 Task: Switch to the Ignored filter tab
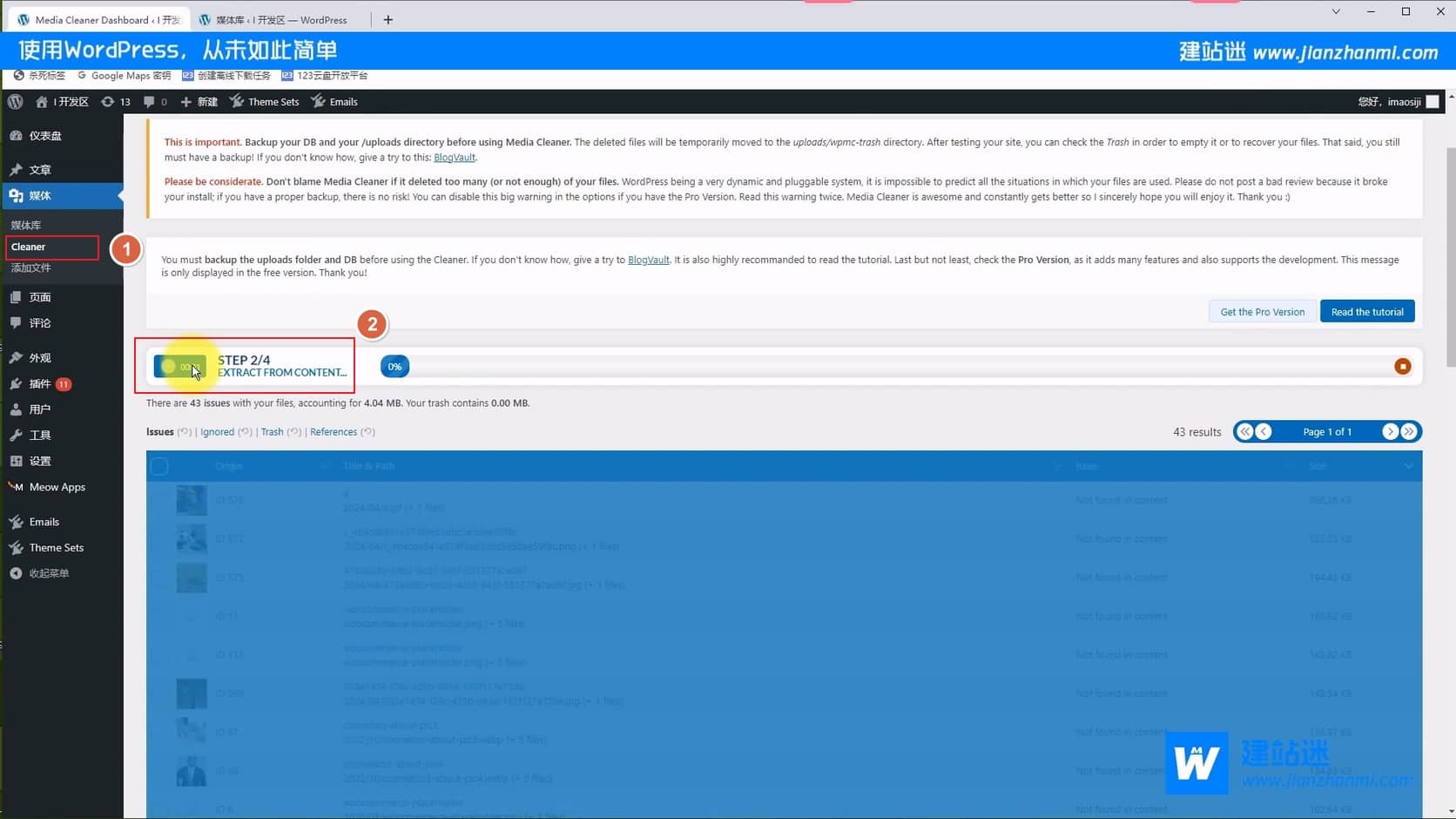(x=217, y=432)
